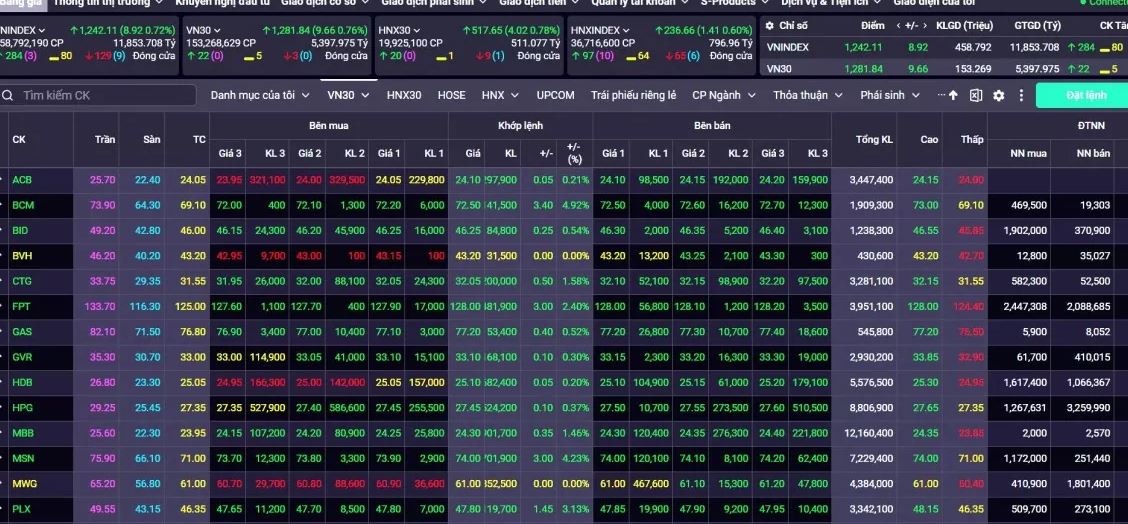Open the three-dot more options menu

point(1021,95)
